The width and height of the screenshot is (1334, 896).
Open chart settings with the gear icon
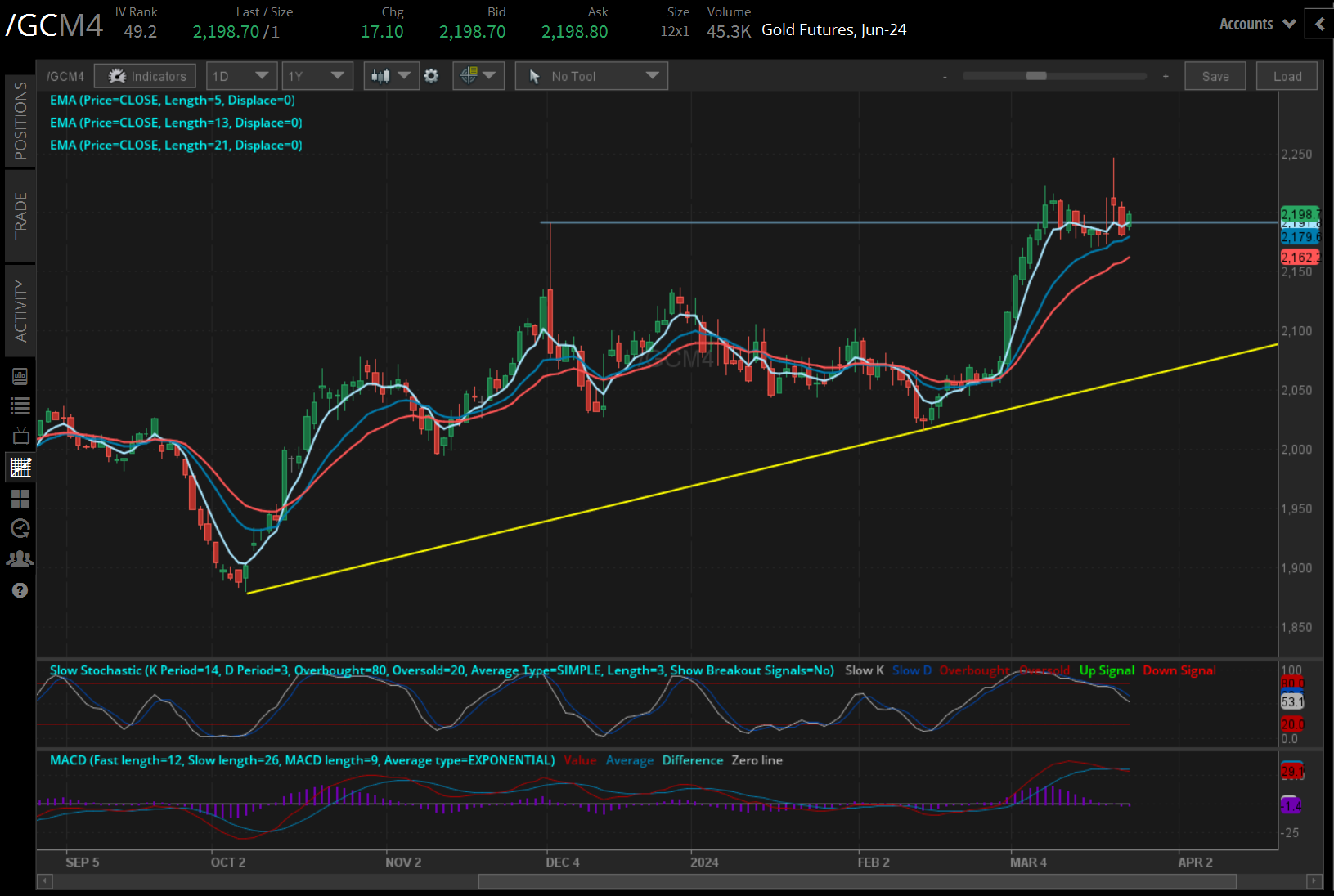(x=431, y=75)
